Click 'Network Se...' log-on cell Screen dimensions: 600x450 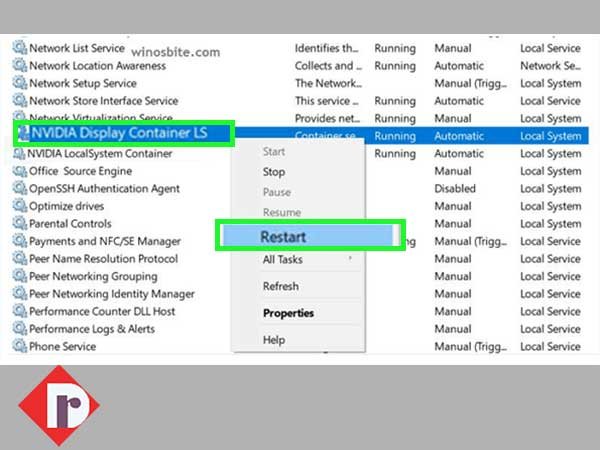(x=551, y=66)
